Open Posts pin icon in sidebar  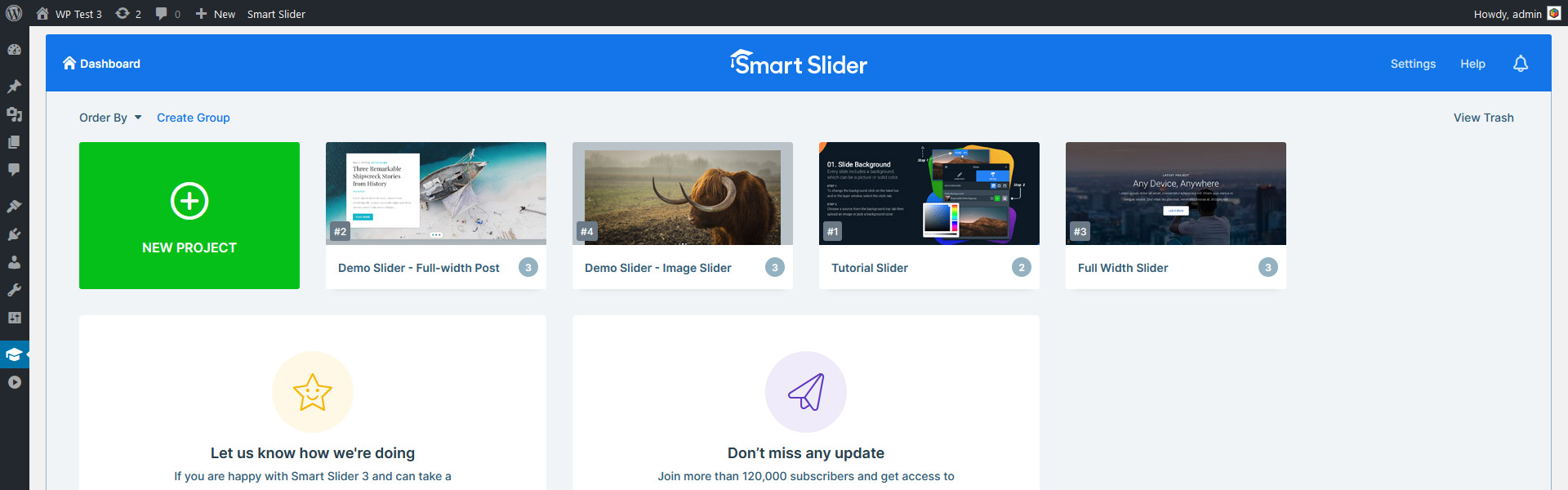point(14,87)
